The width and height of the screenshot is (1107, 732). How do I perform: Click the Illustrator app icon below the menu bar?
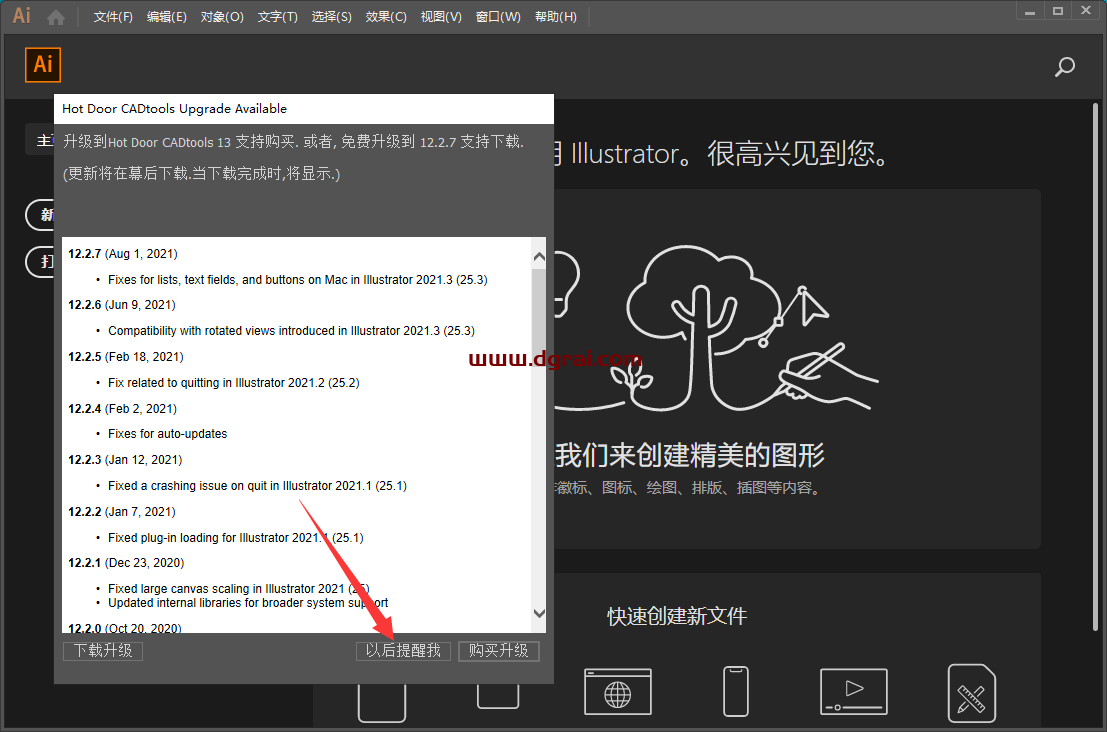pyautogui.click(x=42, y=64)
